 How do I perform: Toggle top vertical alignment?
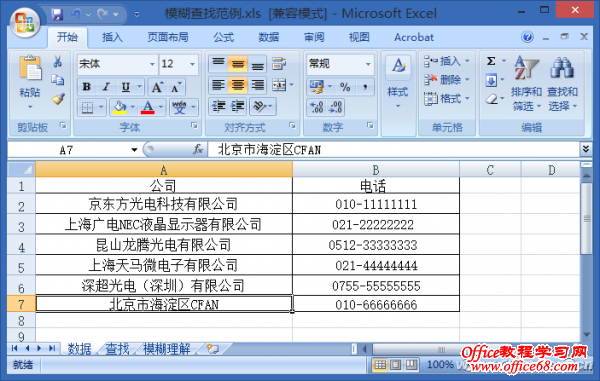(x=218, y=64)
